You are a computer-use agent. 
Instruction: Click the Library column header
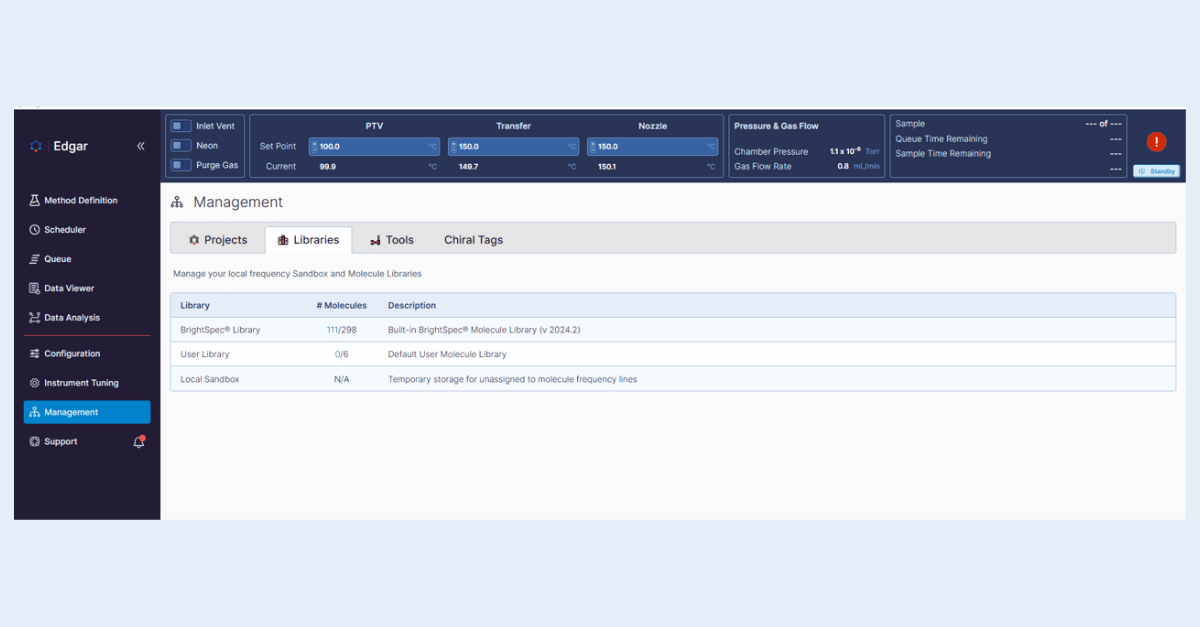click(x=195, y=305)
